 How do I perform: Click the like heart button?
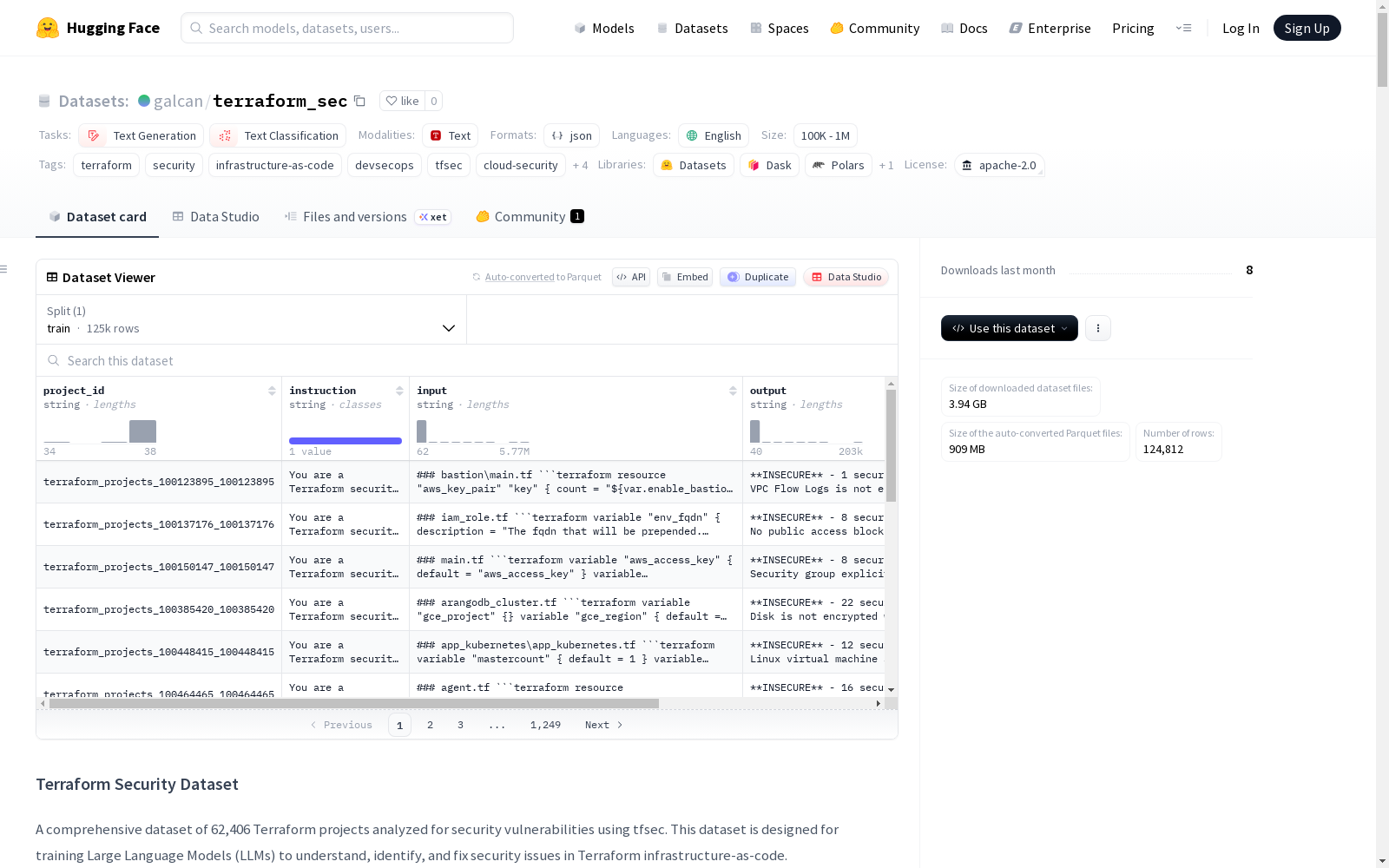tap(402, 101)
